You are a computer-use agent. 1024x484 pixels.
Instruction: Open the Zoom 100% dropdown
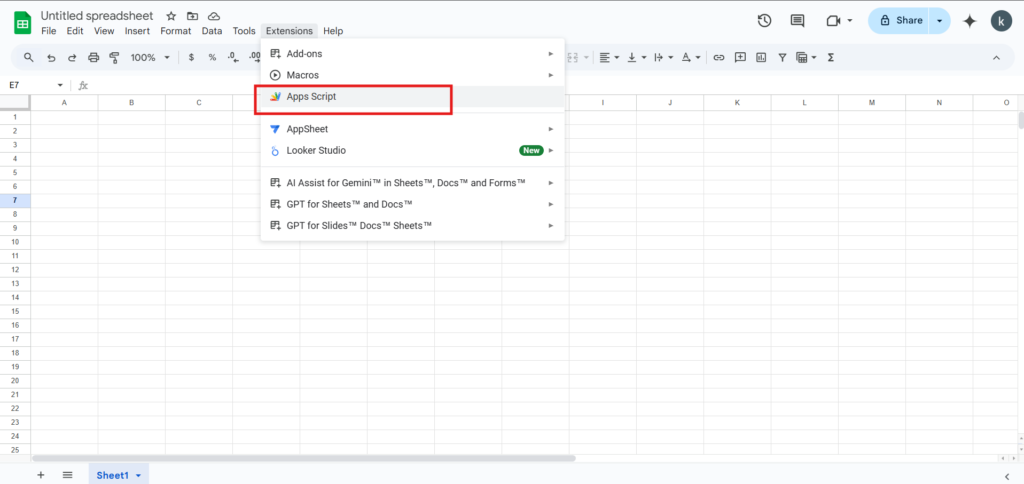150,57
